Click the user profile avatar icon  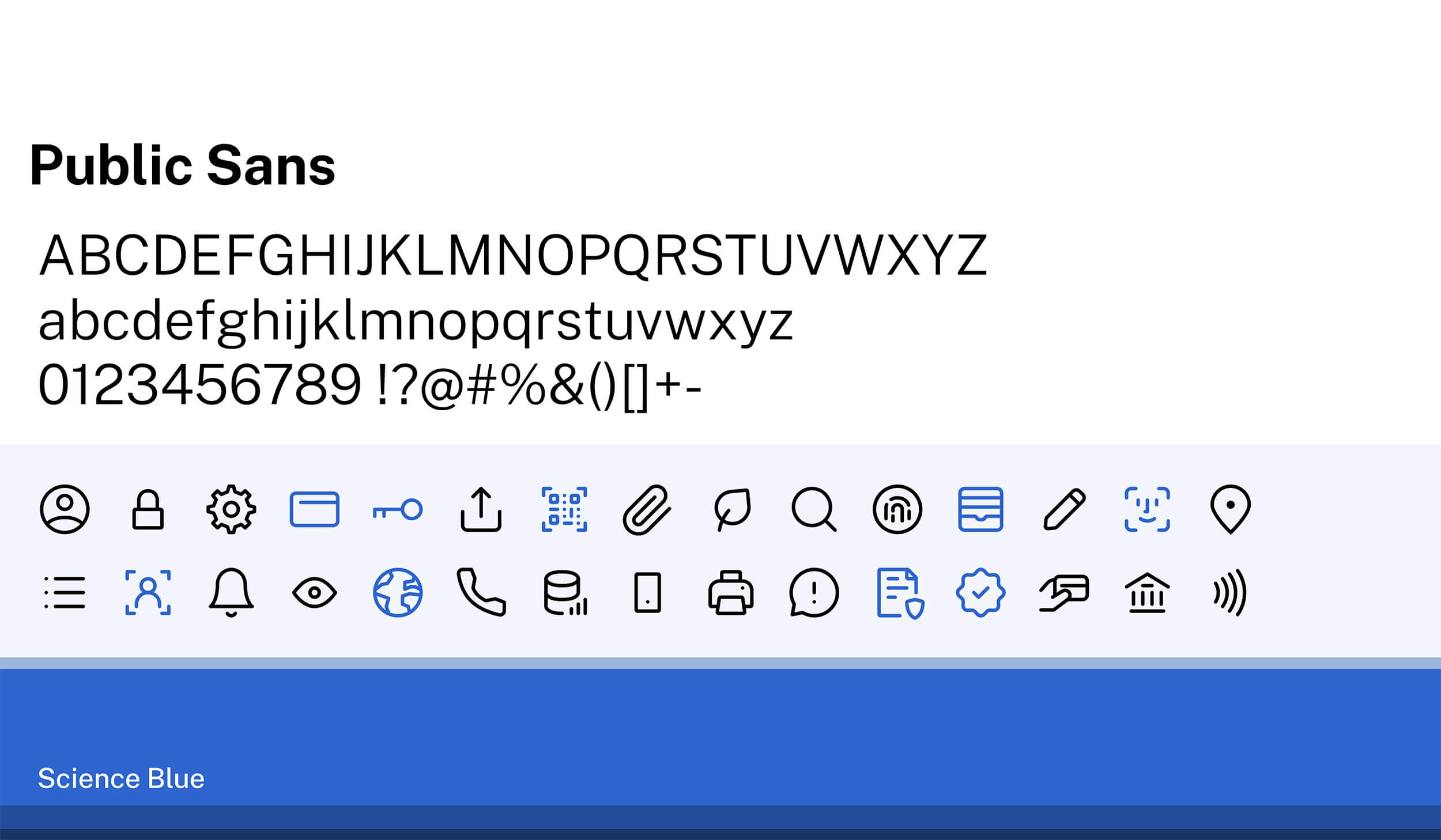65,509
